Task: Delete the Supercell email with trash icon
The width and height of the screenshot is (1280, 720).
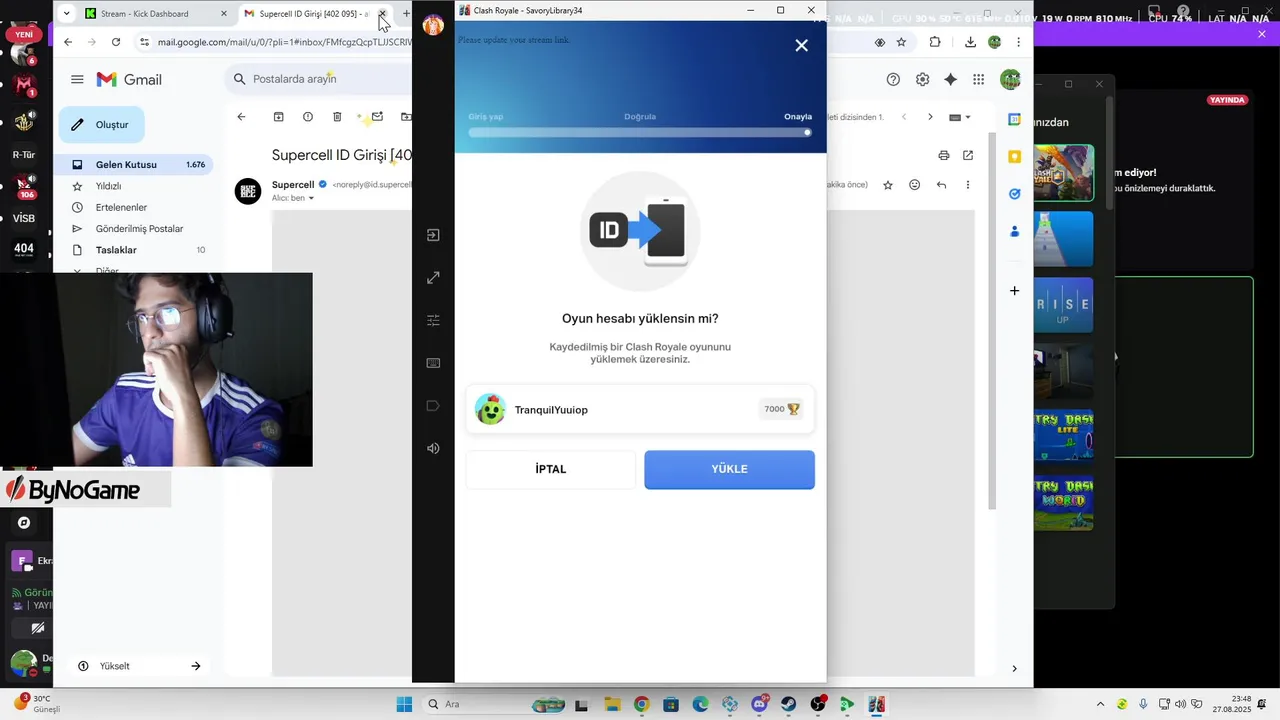Action: 337,117
